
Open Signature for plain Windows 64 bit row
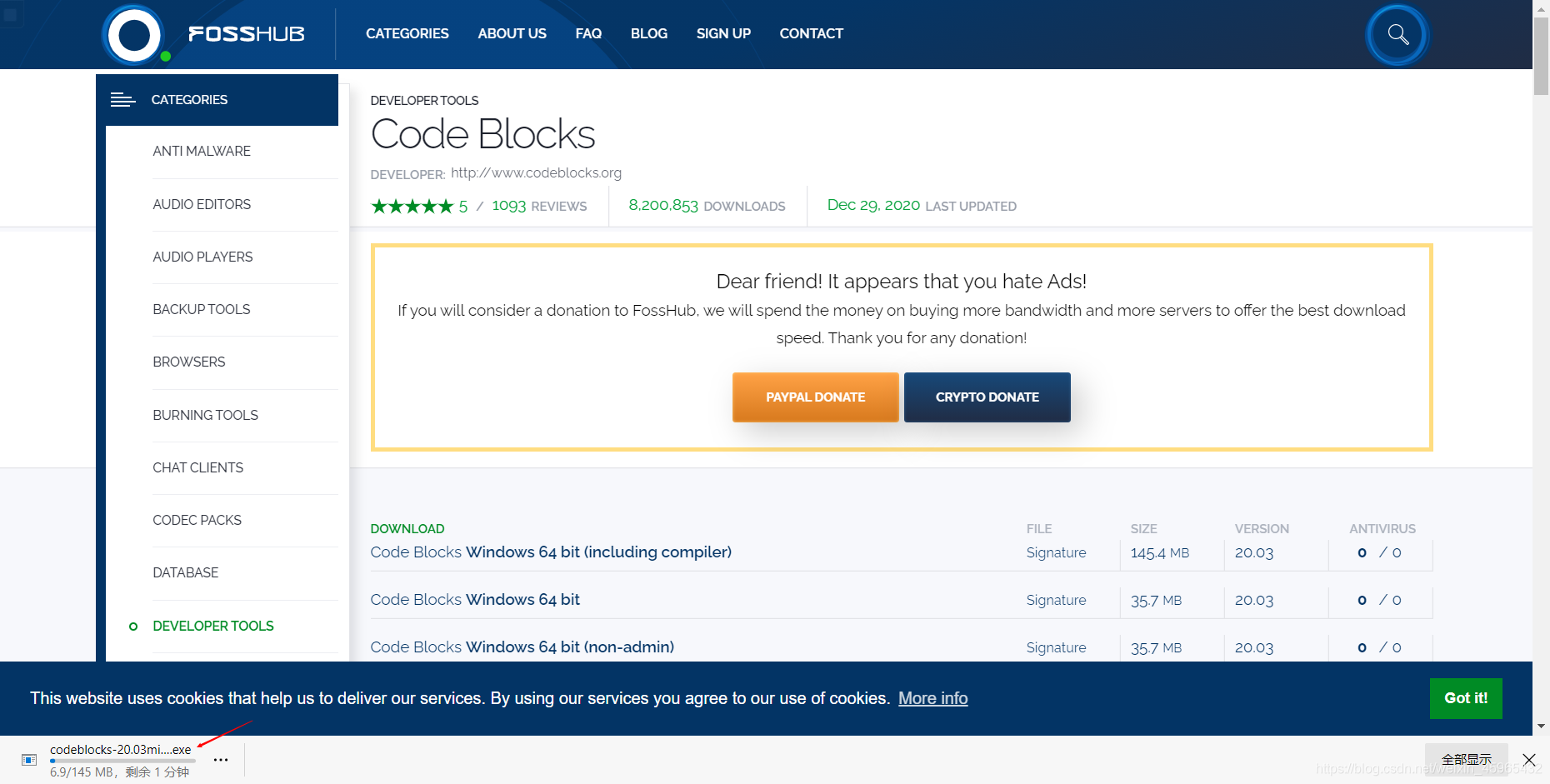pyautogui.click(x=1056, y=600)
